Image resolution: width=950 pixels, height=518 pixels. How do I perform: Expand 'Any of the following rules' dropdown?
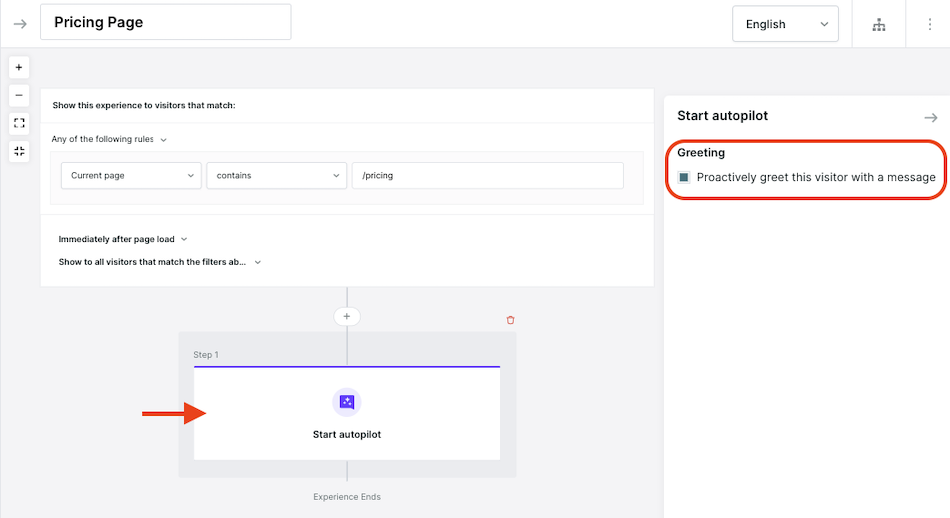pyautogui.click(x=109, y=139)
